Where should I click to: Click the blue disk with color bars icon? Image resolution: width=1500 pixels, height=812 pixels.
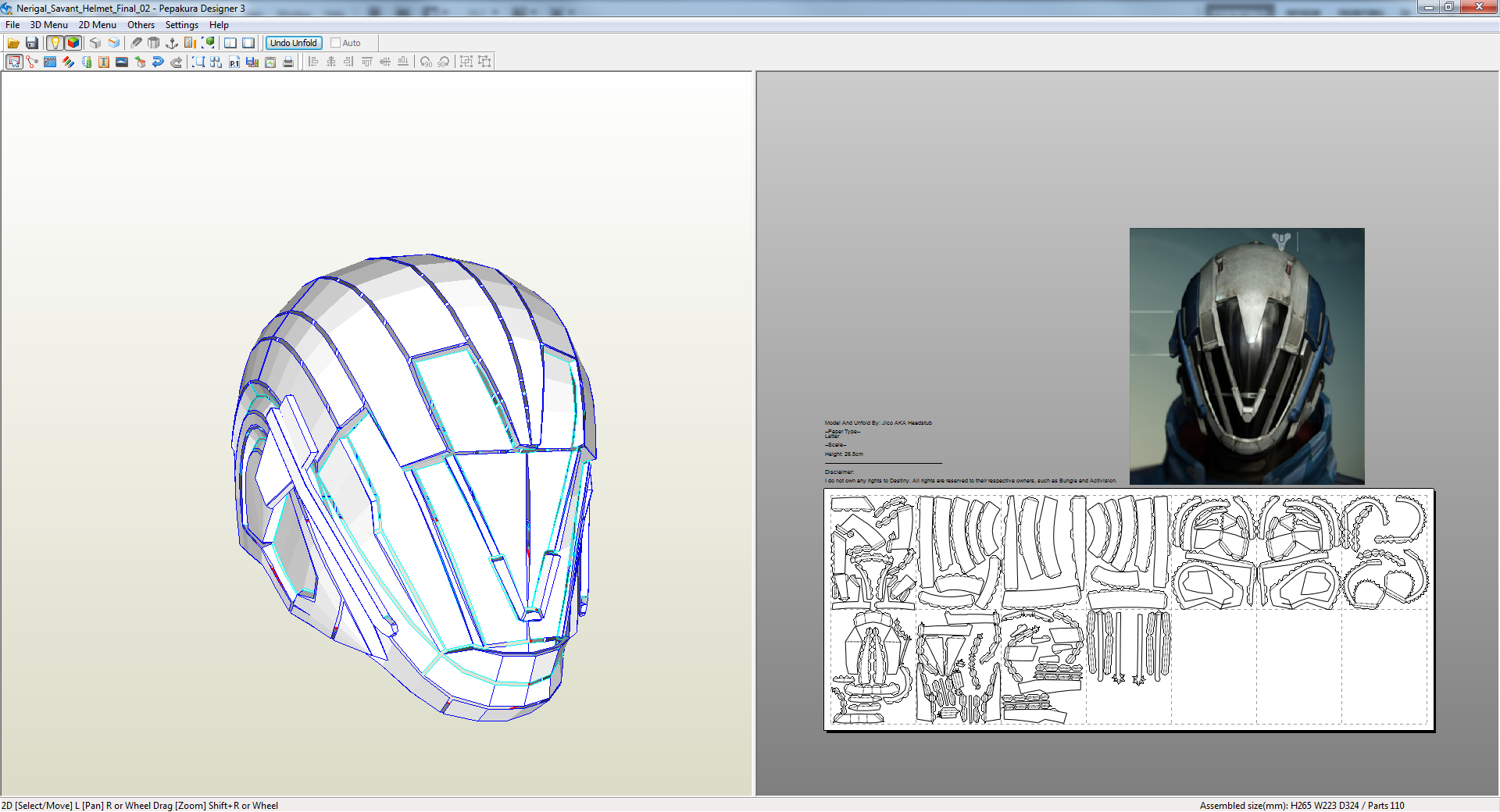pyautogui.click(x=252, y=62)
